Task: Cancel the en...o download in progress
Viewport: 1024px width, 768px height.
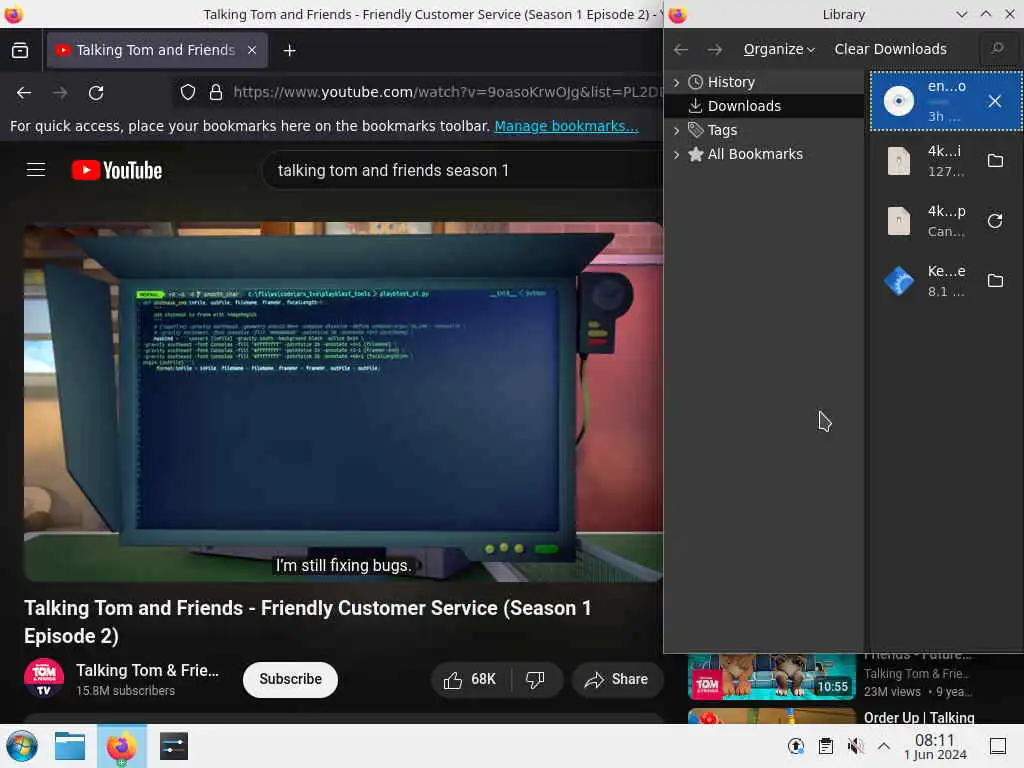Action: coord(995,101)
